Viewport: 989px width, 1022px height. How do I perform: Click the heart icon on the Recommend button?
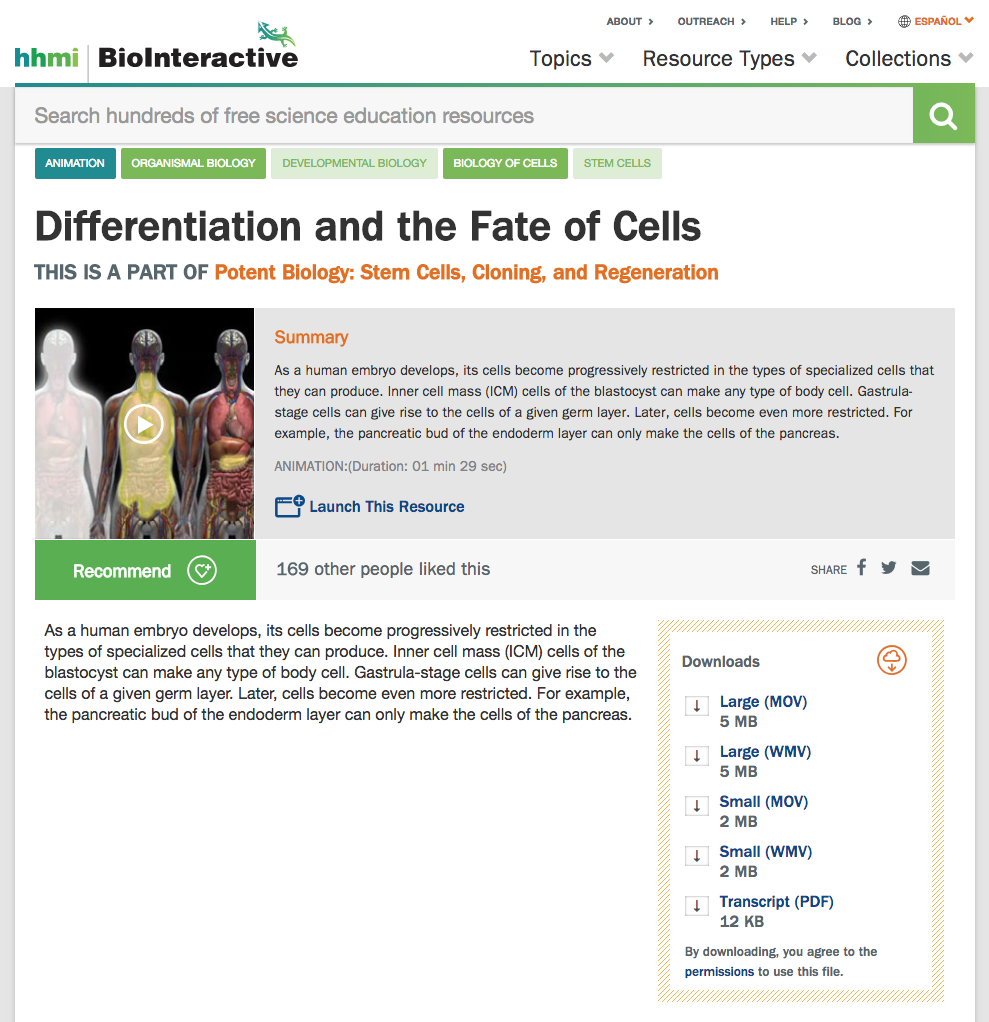pos(202,570)
